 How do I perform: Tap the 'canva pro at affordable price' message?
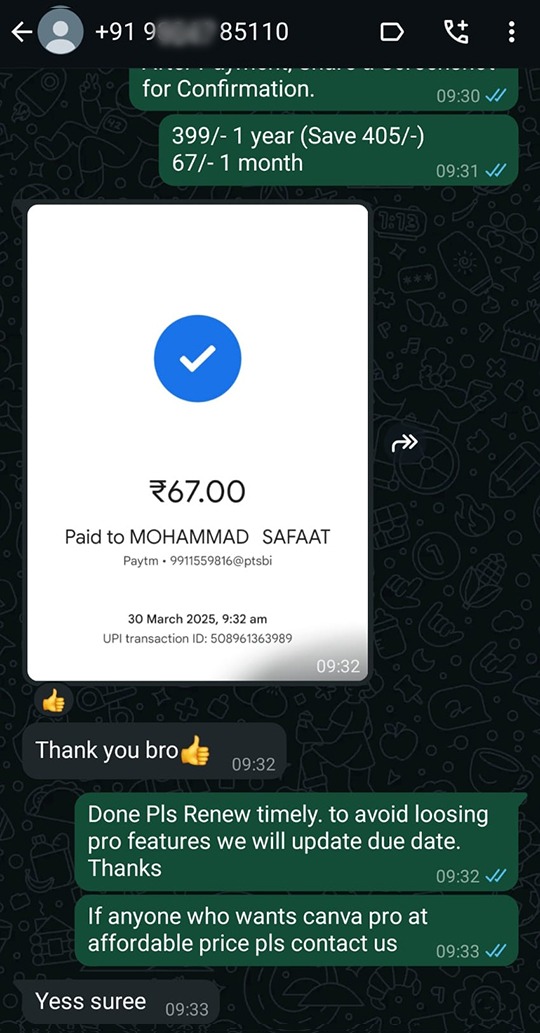[x=297, y=930]
